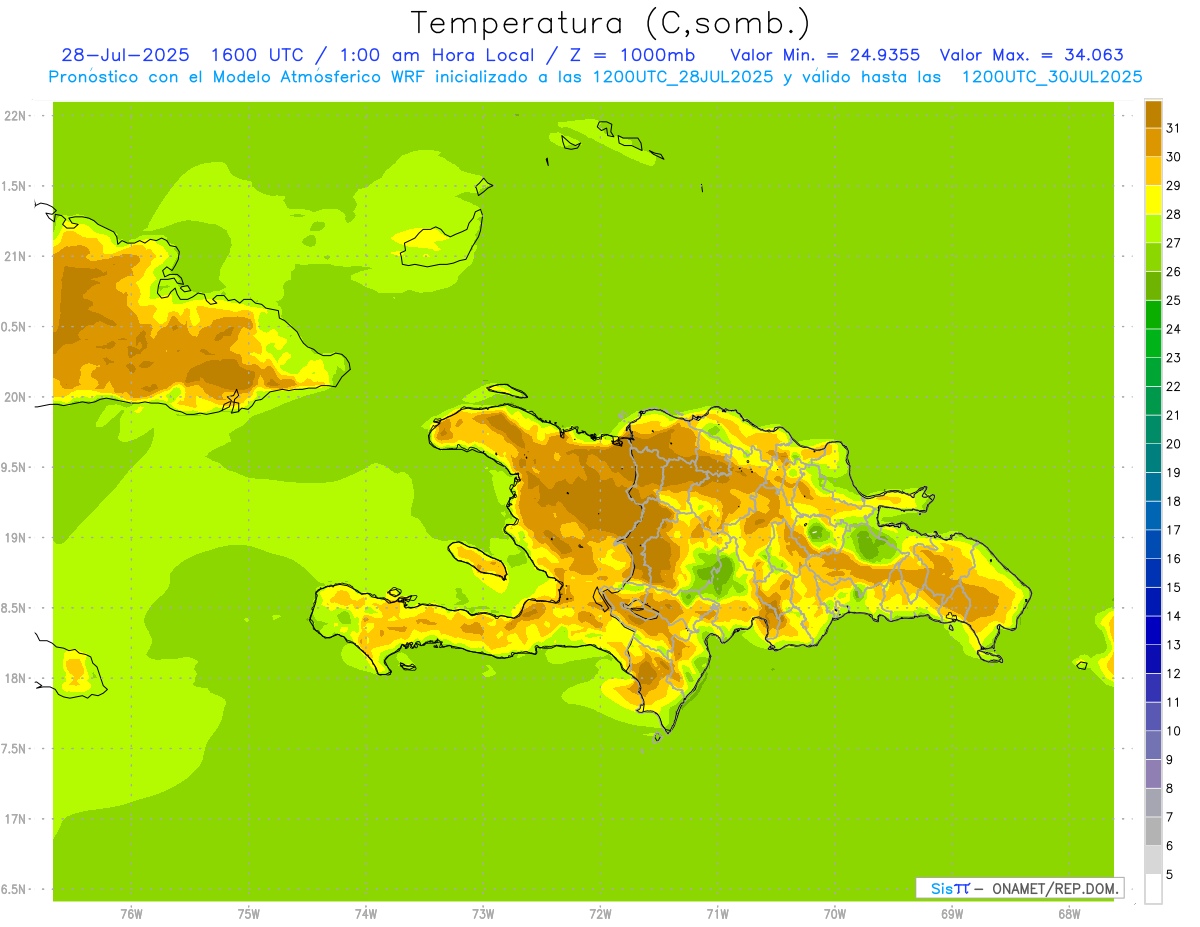Click the "76W" longitude axis label
This screenshot has width=1200, height=927.
pos(132,914)
